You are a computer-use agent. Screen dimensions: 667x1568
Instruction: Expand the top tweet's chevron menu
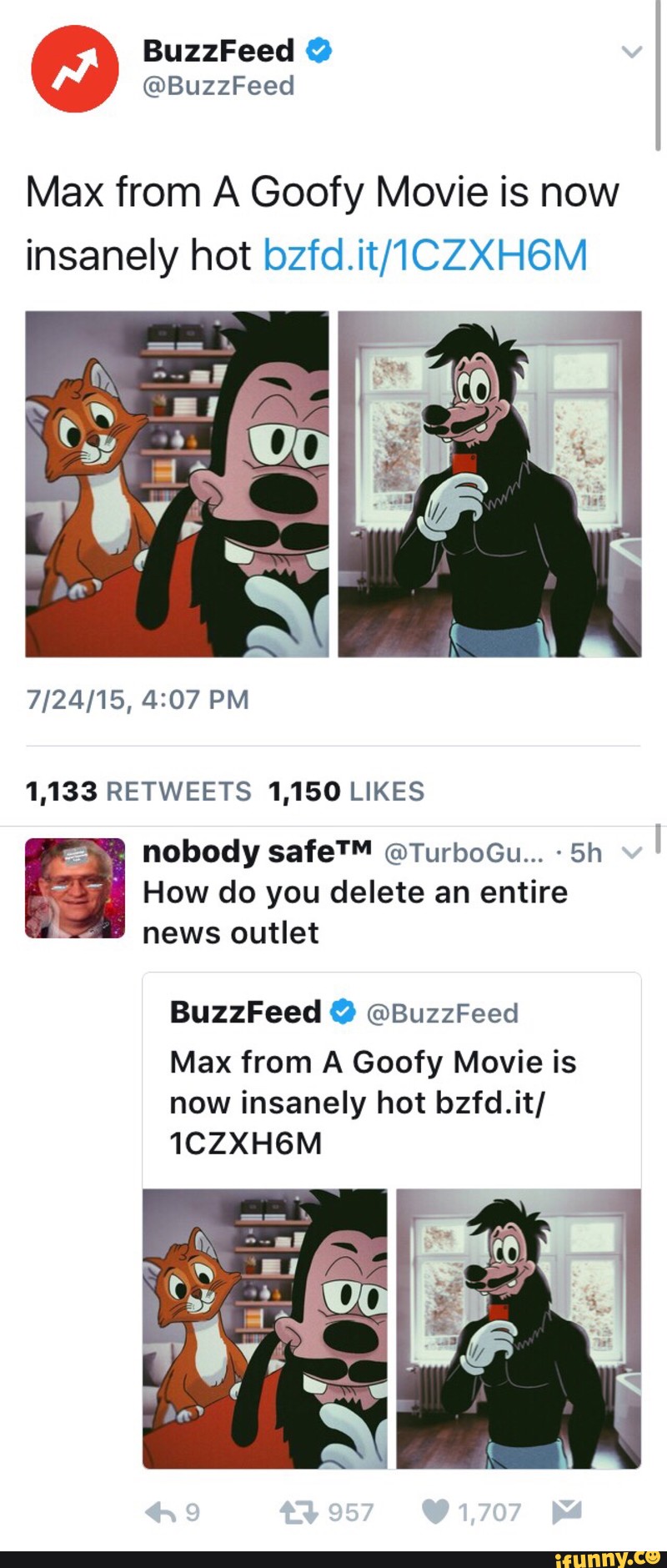click(633, 52)
